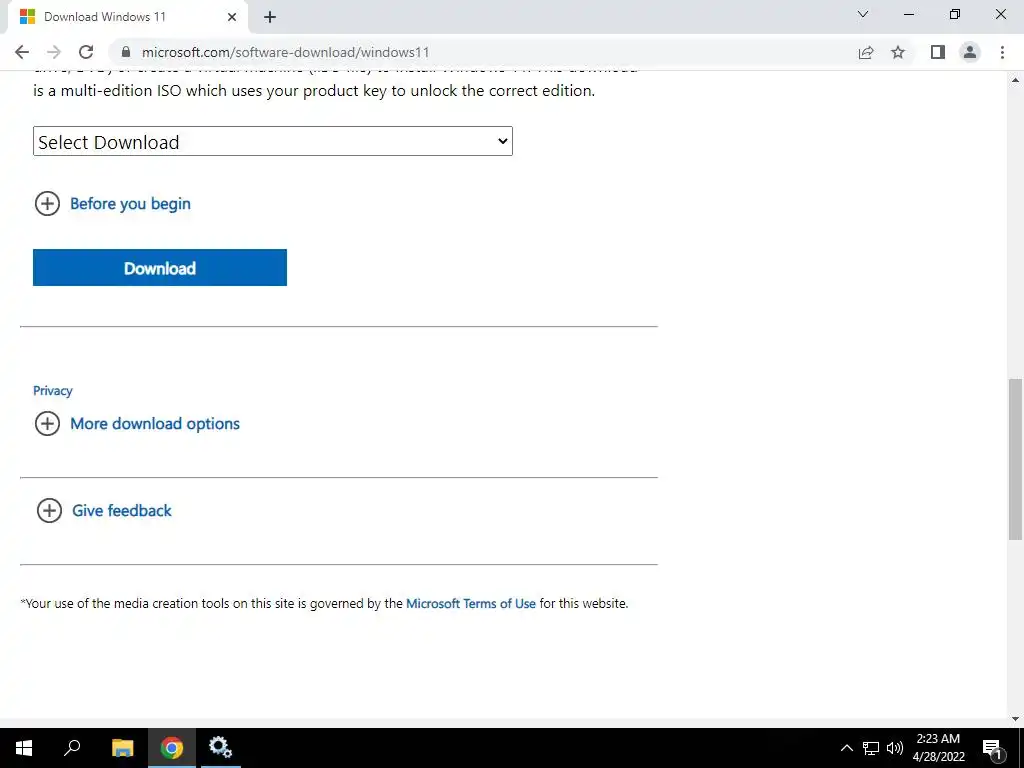Click the taskbar clock and date
This screenshot has width=1024, height=768.
[938, 748]
